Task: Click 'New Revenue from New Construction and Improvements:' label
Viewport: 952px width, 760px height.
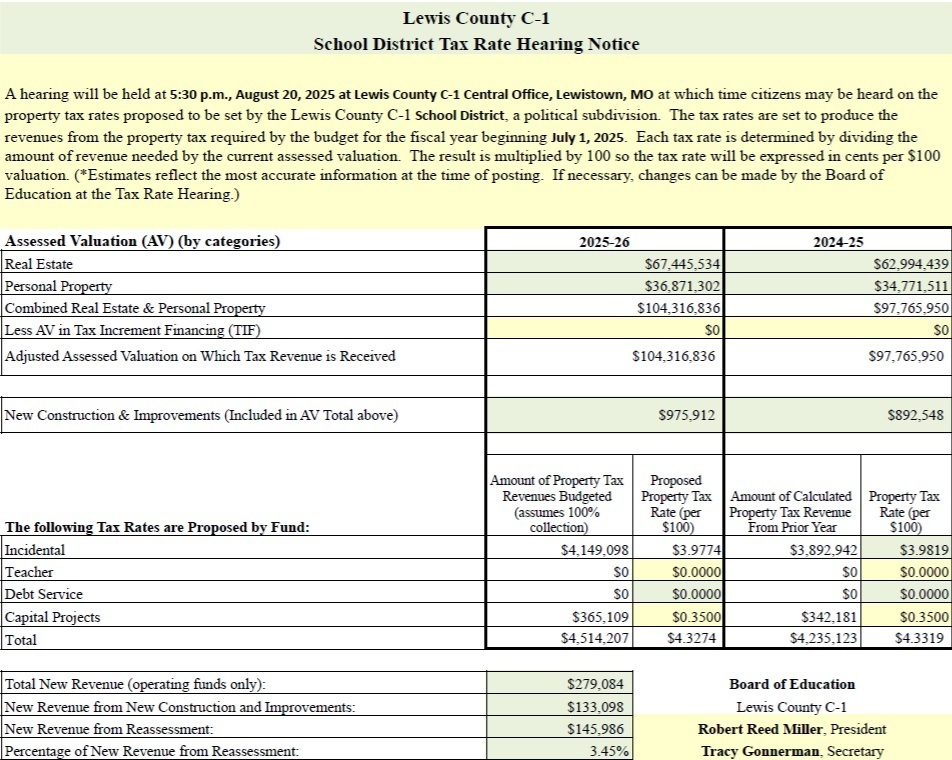Action: tap(180, 707)
